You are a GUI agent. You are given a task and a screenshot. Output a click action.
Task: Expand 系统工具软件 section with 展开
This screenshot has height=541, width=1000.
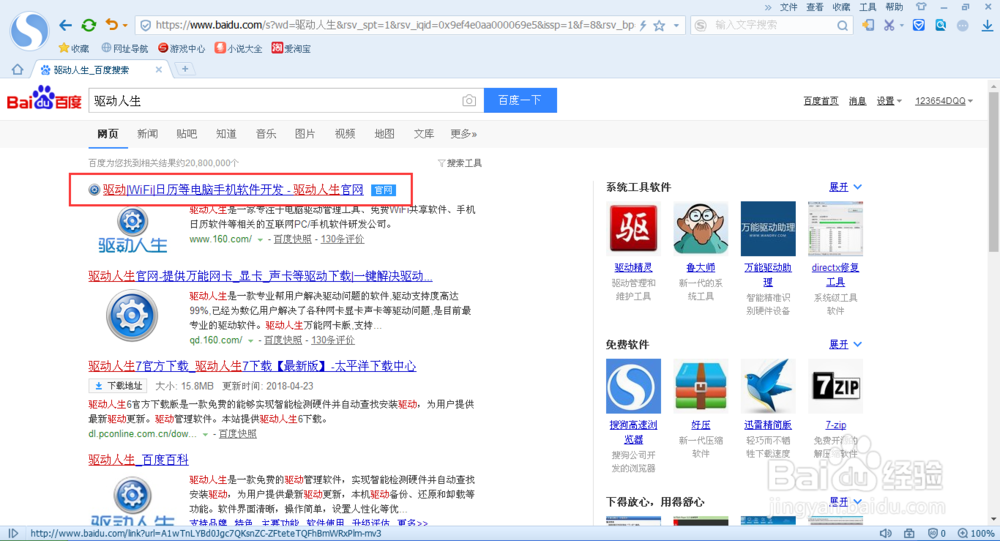point(845,187)
